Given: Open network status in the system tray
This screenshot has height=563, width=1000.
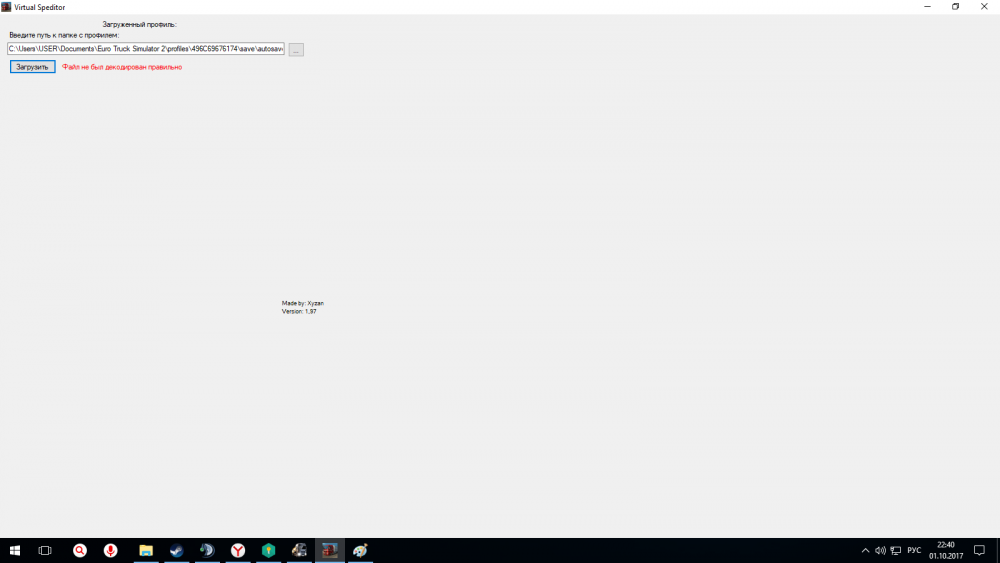Looking at the screenshot, I should click(896, 550).
